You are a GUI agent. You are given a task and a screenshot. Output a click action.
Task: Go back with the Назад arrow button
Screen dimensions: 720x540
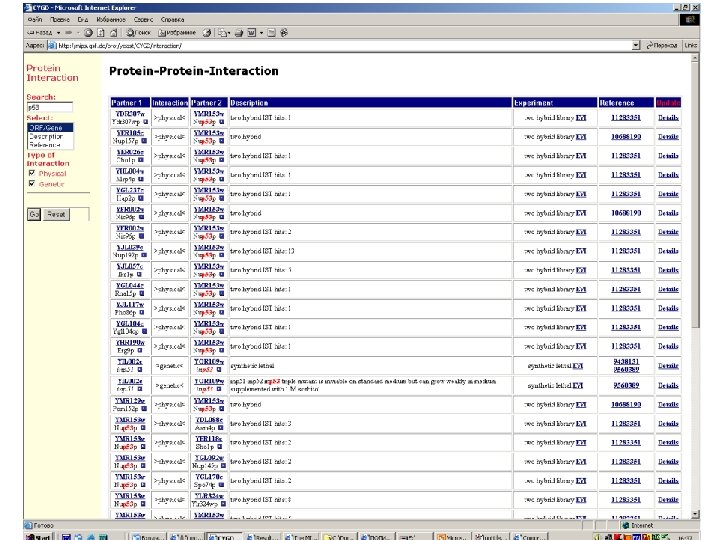[40, 33]
